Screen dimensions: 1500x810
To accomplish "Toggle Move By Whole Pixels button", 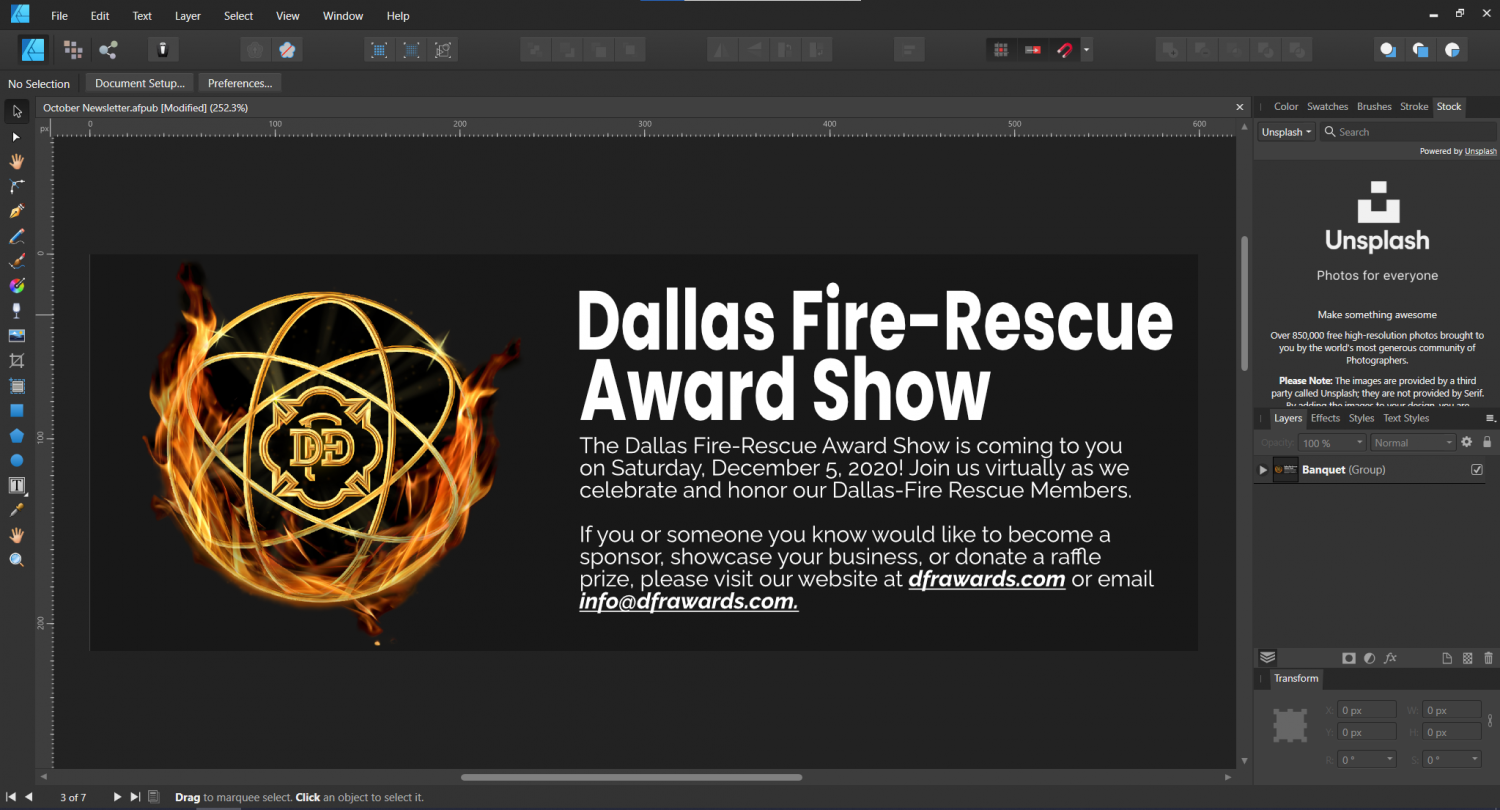I will click(x=1032, y=49).
